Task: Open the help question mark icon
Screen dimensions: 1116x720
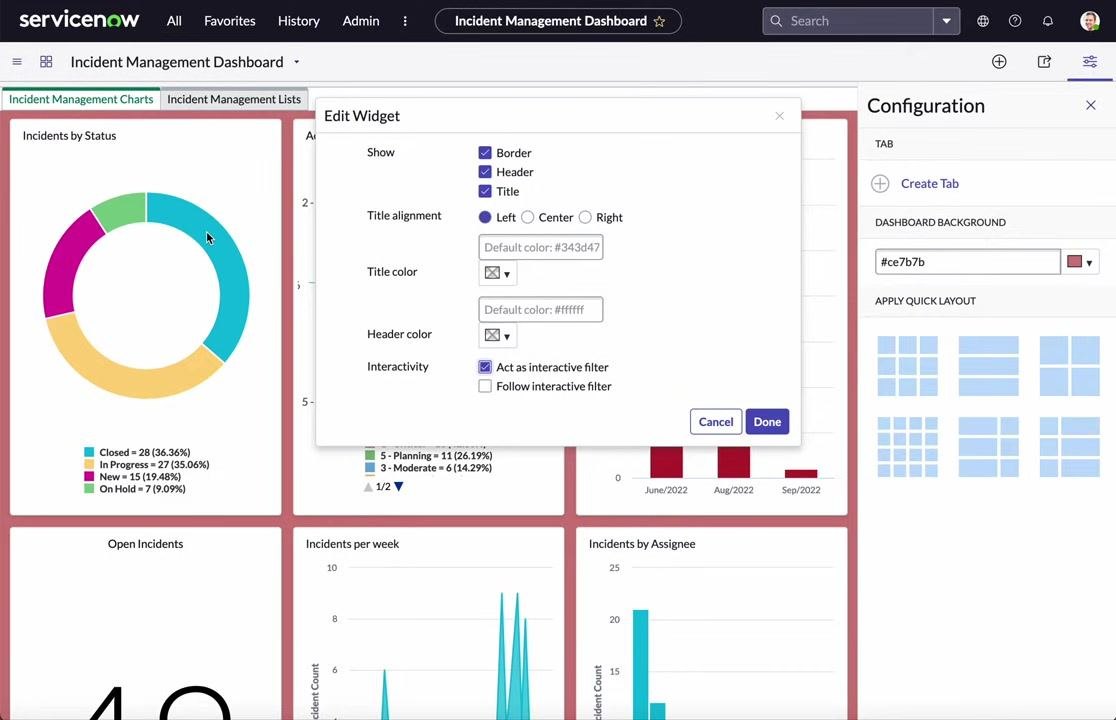Action: [x=1015, y=21]
